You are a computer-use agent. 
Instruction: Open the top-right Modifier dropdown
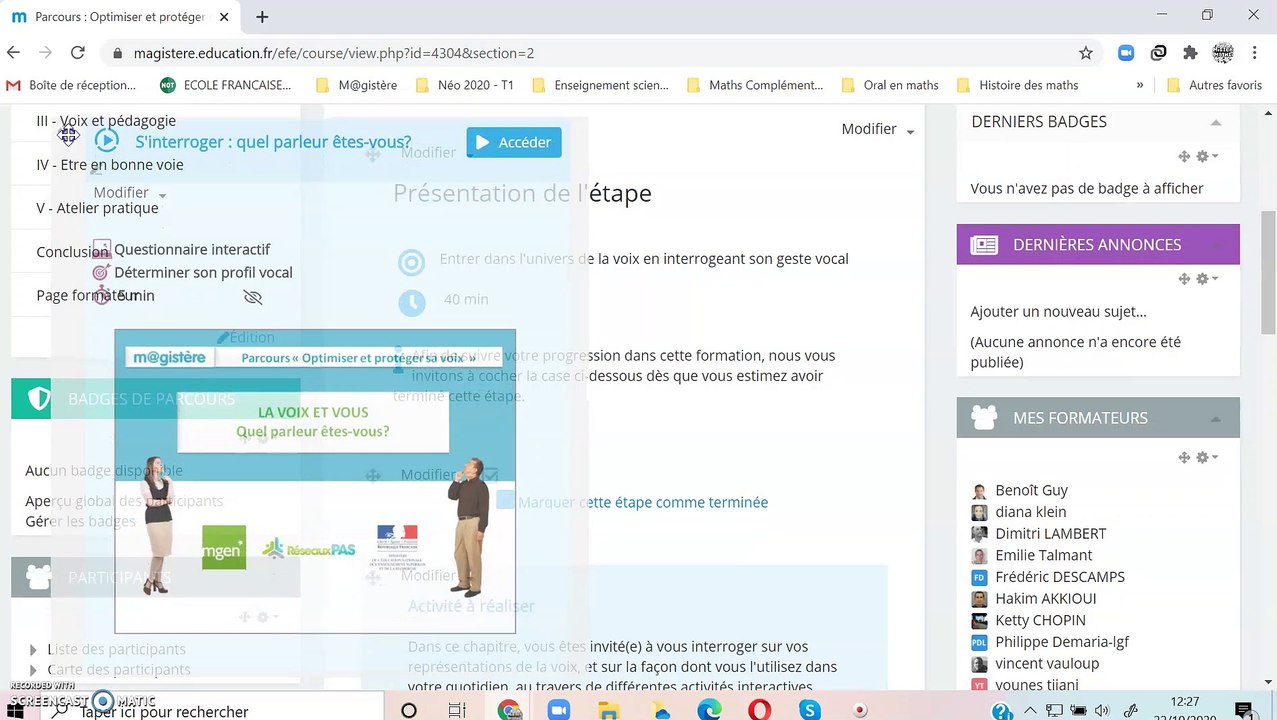tap(878, 129)
